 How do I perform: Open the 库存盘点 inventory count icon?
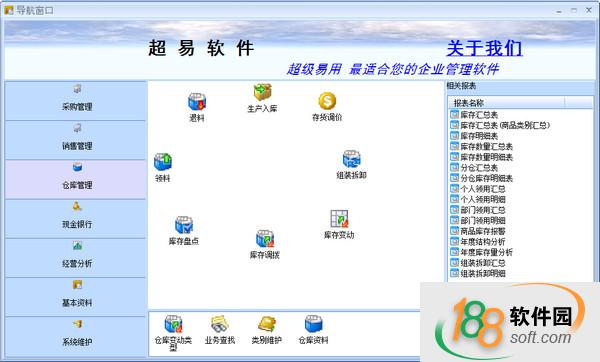(x=184, y=225)
